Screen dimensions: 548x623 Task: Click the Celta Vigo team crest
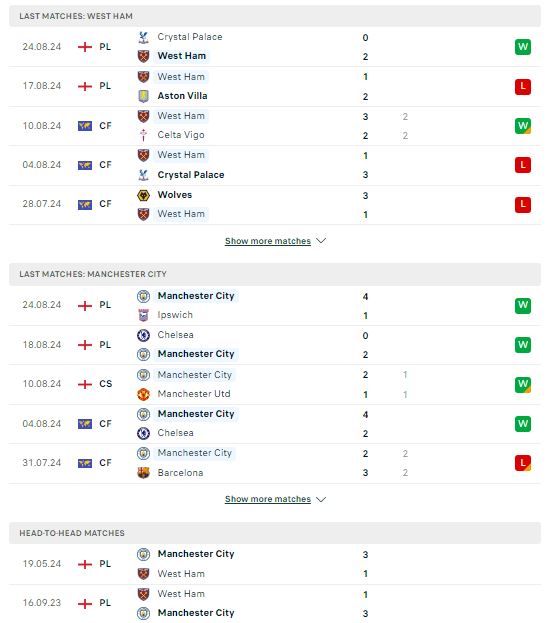pyautogui.click(x=143, y=135)
